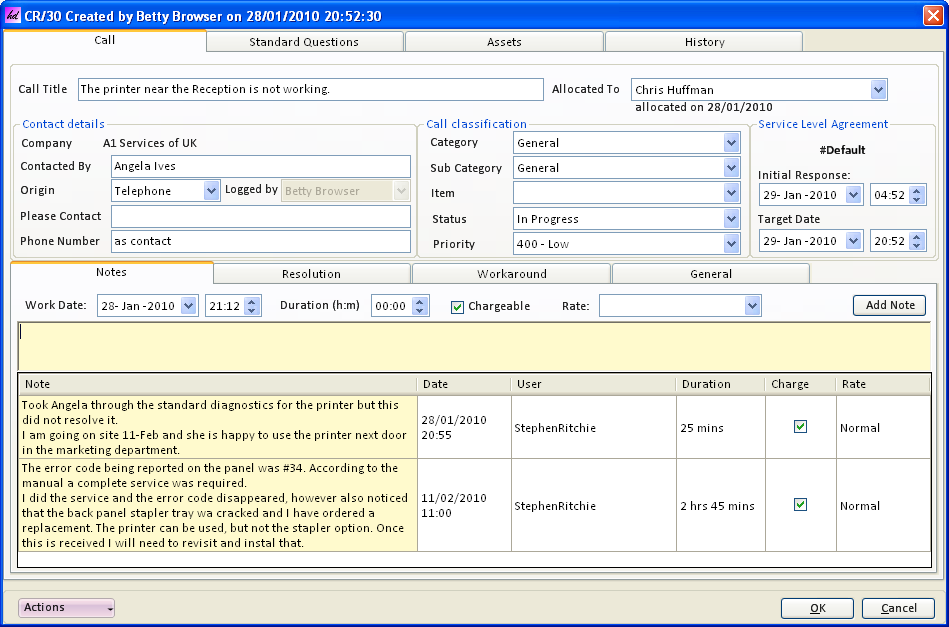
Task: Toggle Charge checkbox for the 25 mins note
Action: 800,427
